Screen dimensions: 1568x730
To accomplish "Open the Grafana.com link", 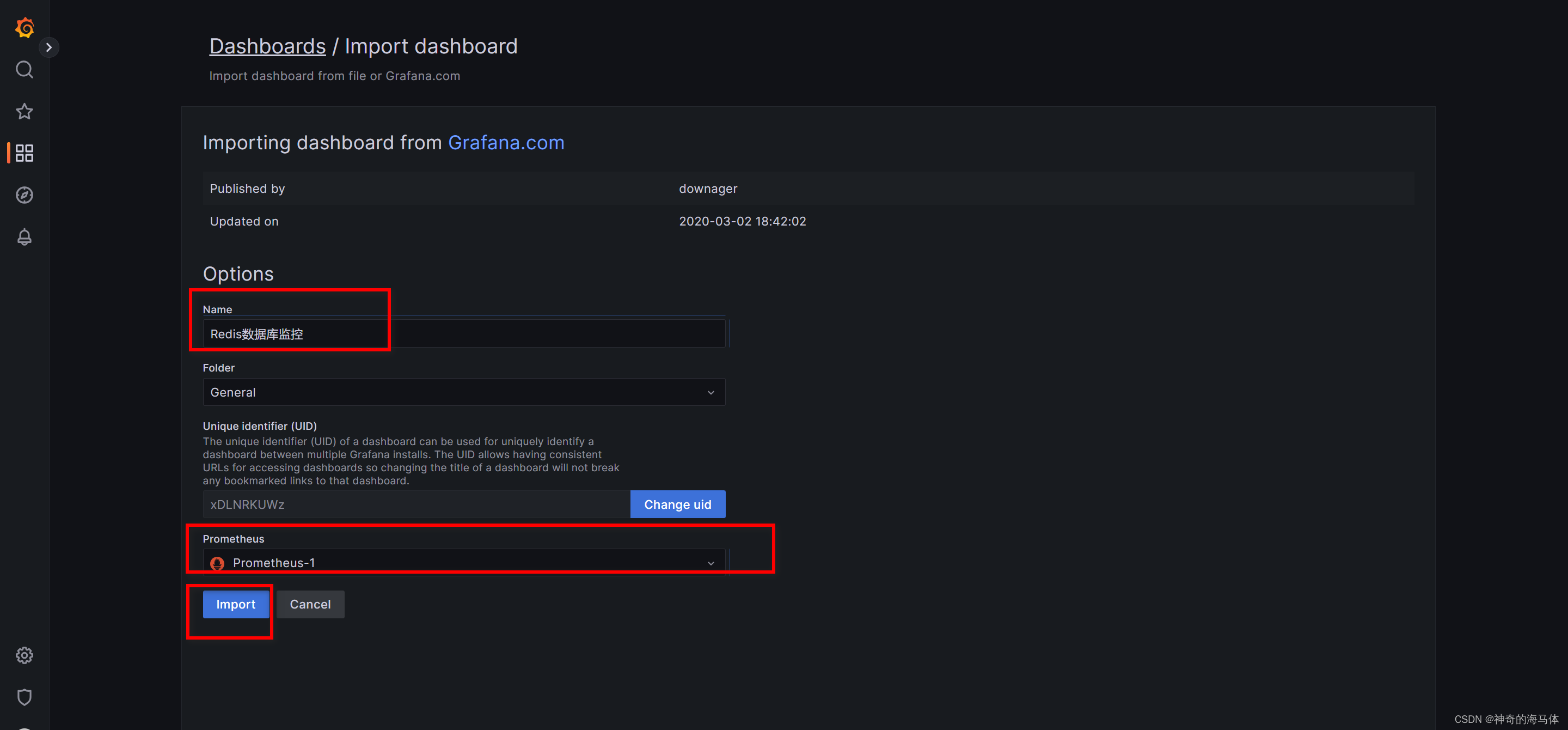I will pos(506,143).
